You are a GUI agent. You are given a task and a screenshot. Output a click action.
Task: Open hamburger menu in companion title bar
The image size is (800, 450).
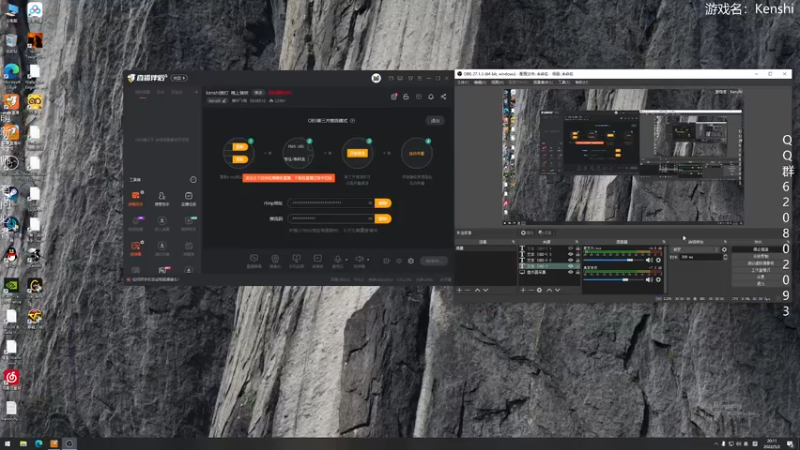point(419,78)
